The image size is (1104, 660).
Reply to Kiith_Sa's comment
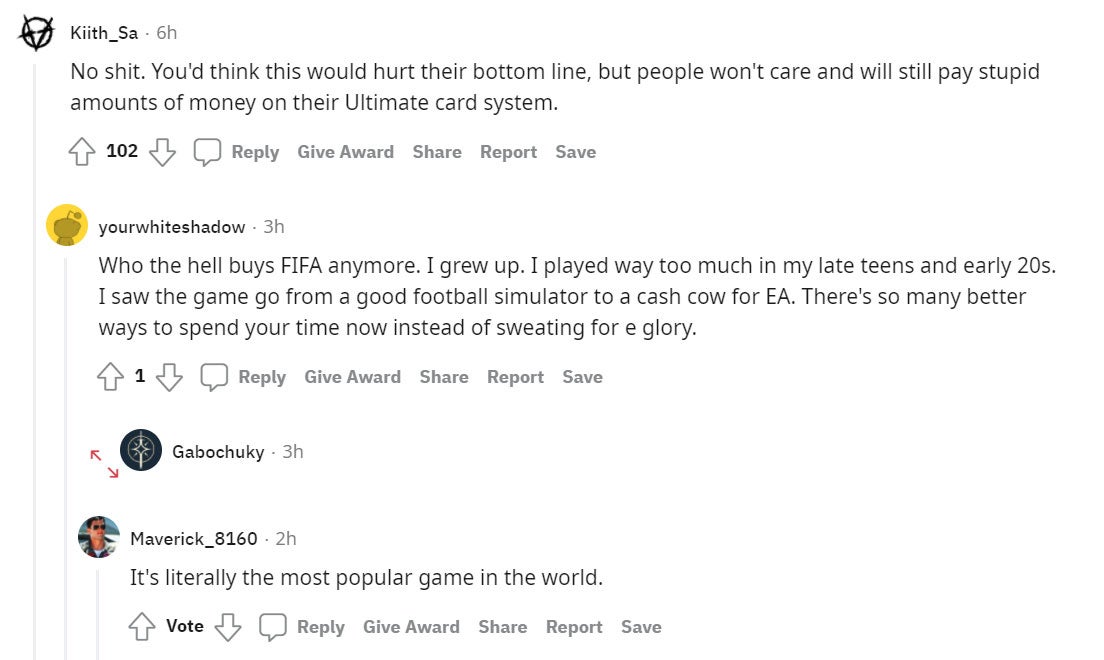click(254, 152)
